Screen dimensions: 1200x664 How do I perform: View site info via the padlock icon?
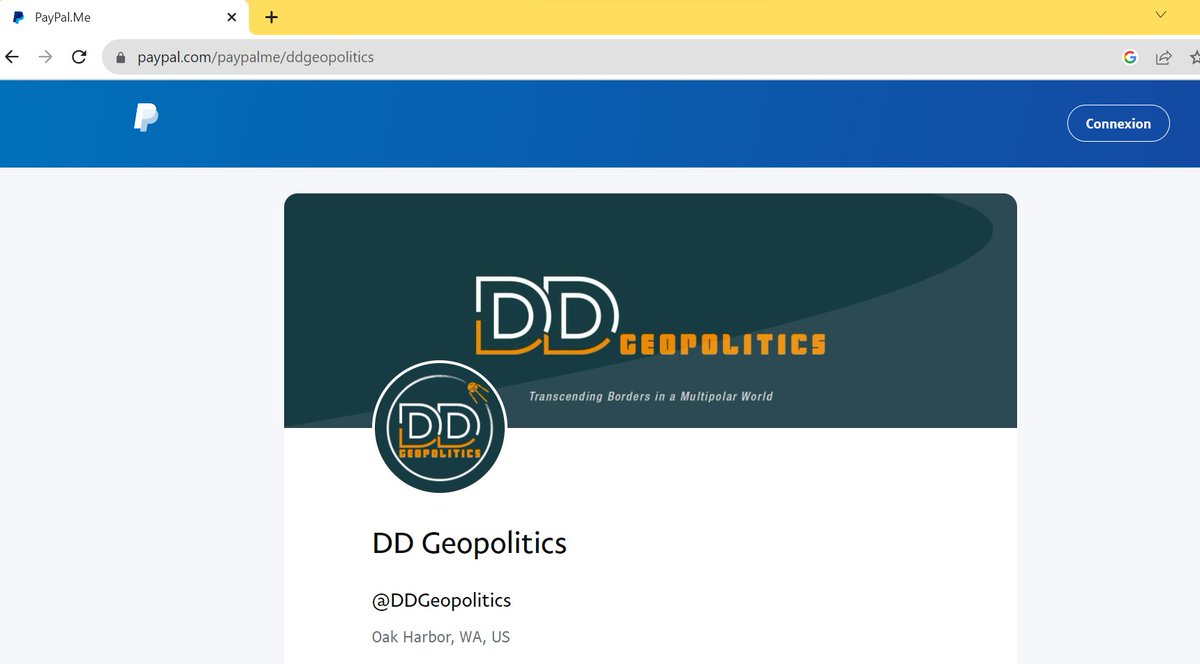coord(121,58)
